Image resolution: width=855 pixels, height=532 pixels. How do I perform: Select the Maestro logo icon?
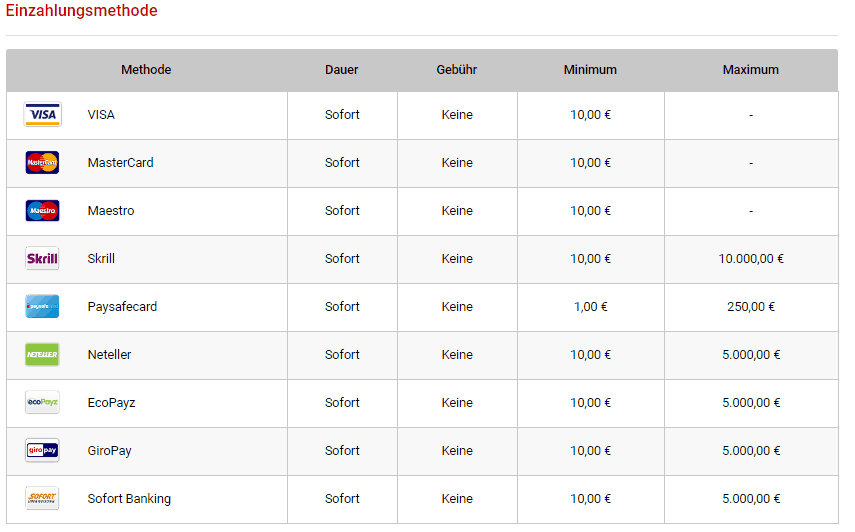click(x=42, y=211)
